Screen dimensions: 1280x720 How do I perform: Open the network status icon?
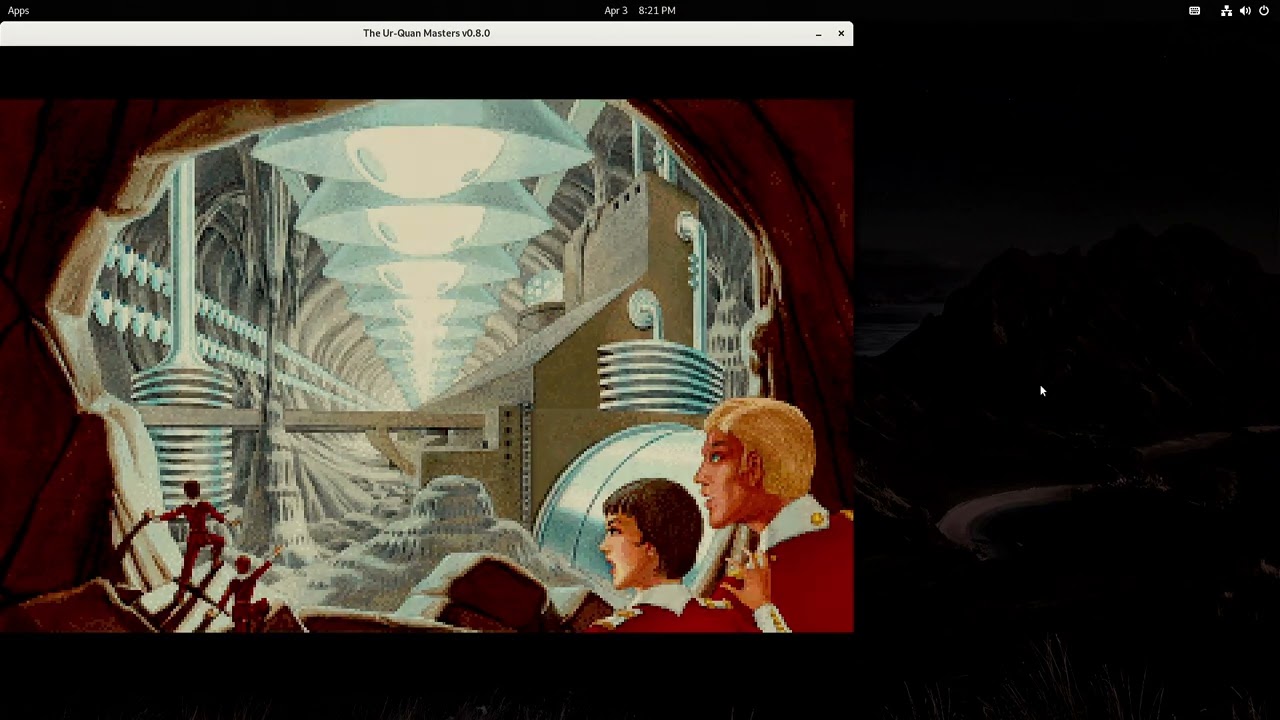1226,10
